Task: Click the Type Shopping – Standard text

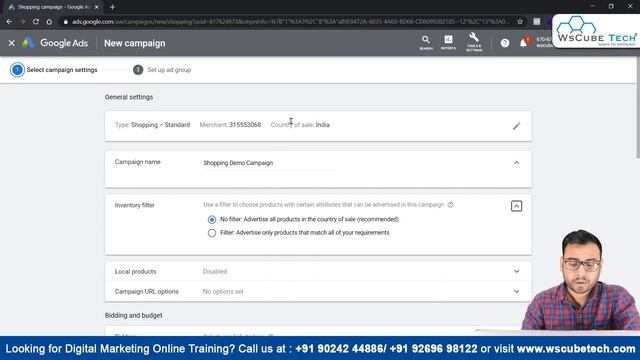Action: (152, 125)
